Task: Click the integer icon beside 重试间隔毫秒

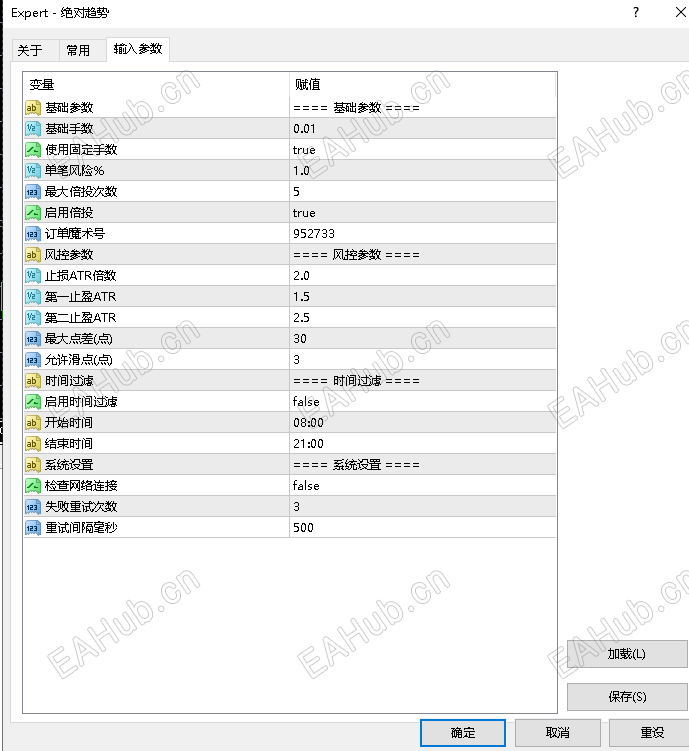Action: [x=33, y=528]
